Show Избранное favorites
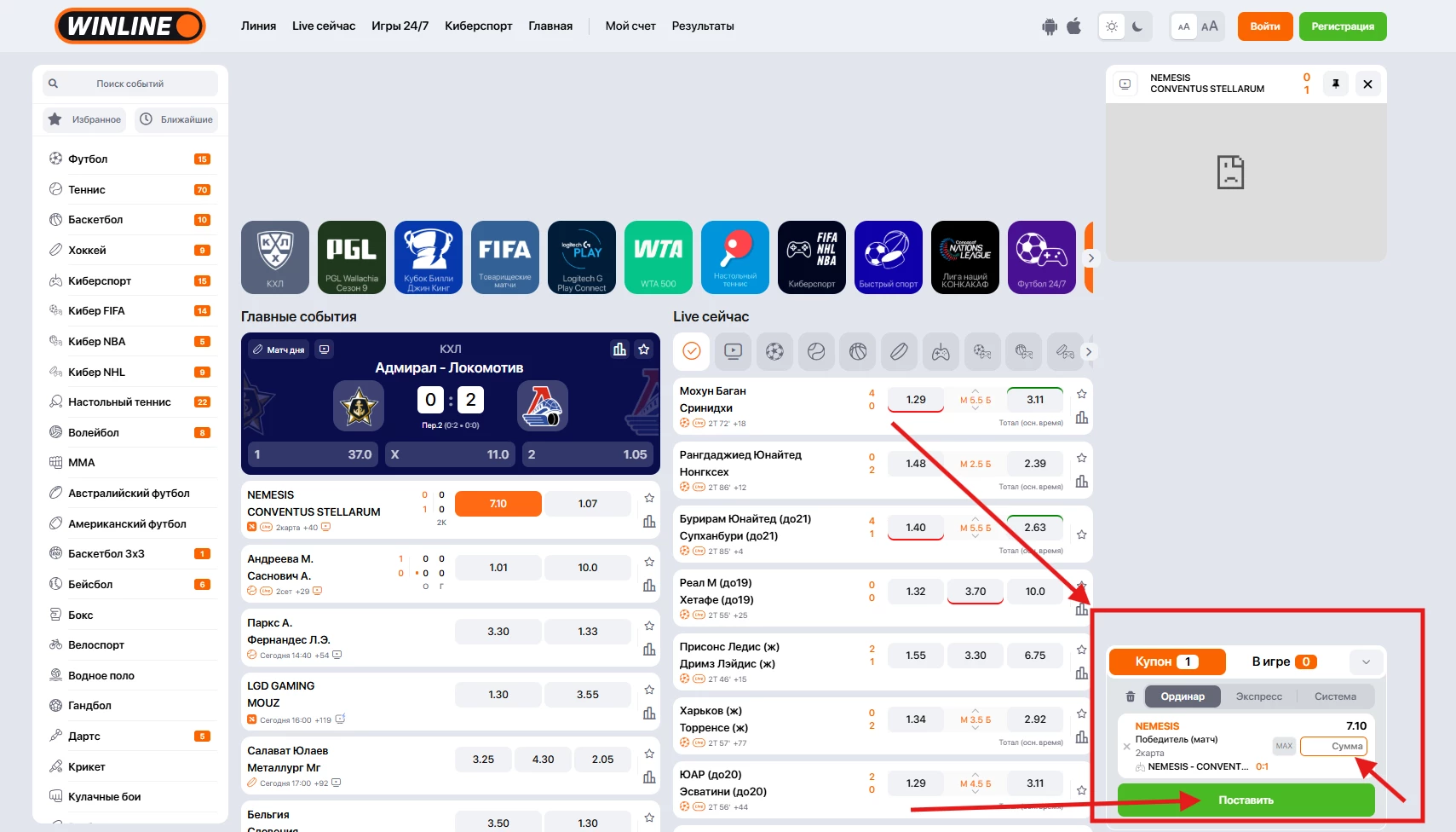The image size is (1456, 832). (x=84, y=119)
